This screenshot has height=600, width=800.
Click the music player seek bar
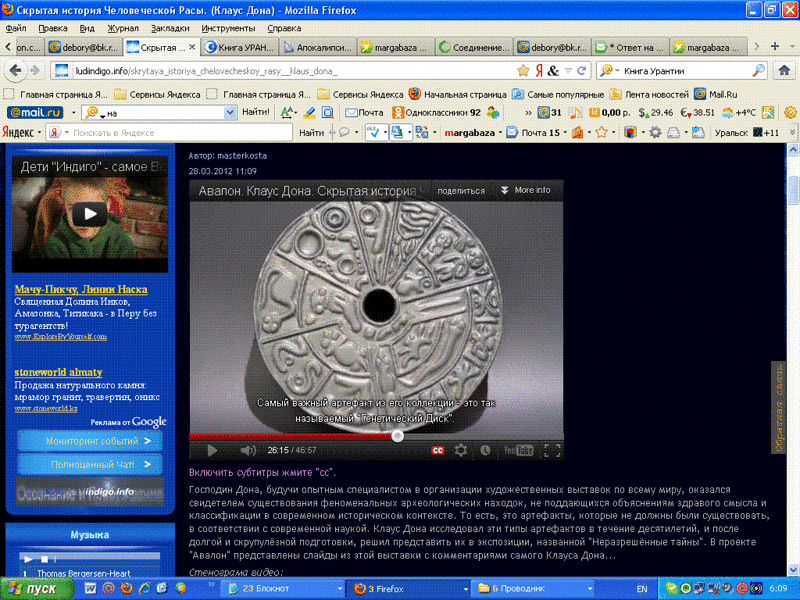click(x=109, y=556)
